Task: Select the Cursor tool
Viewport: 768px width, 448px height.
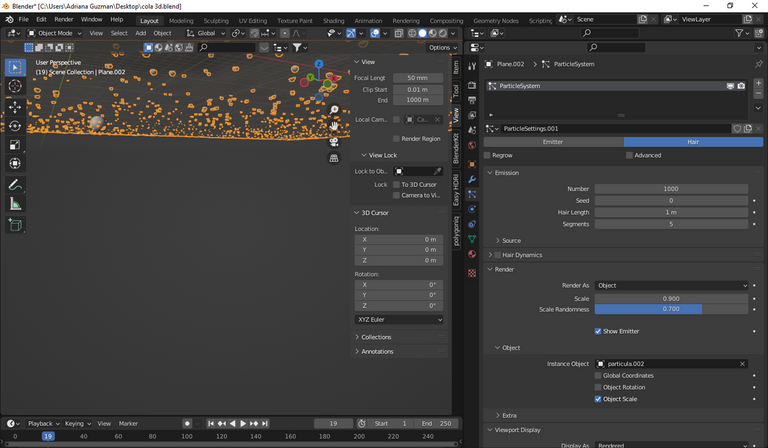Action: tap(15, 86)
